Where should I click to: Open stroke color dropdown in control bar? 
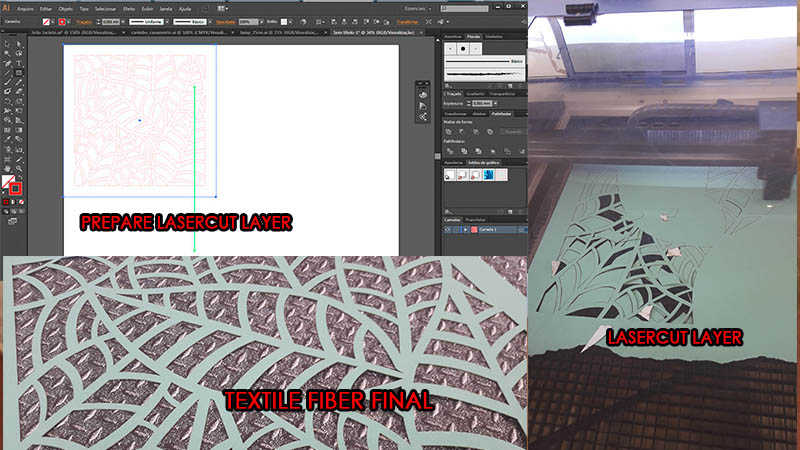pos(68,22)
